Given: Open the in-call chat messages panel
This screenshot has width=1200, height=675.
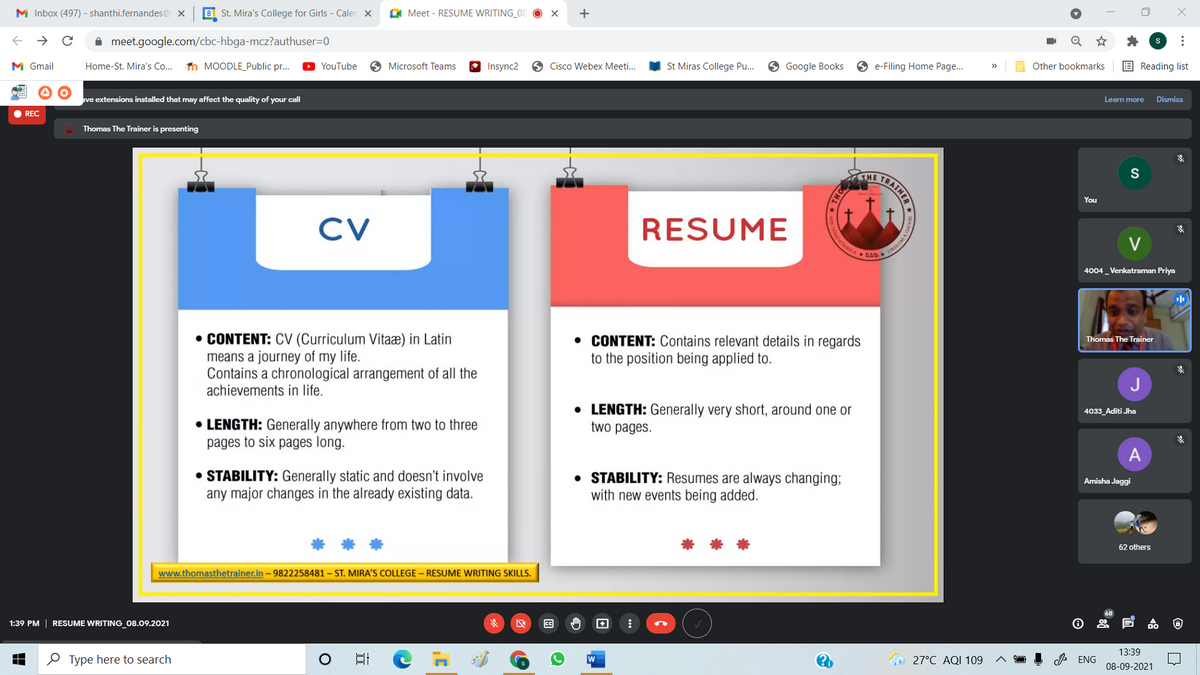Looking at the screenshot, I should click(1127, 623).
